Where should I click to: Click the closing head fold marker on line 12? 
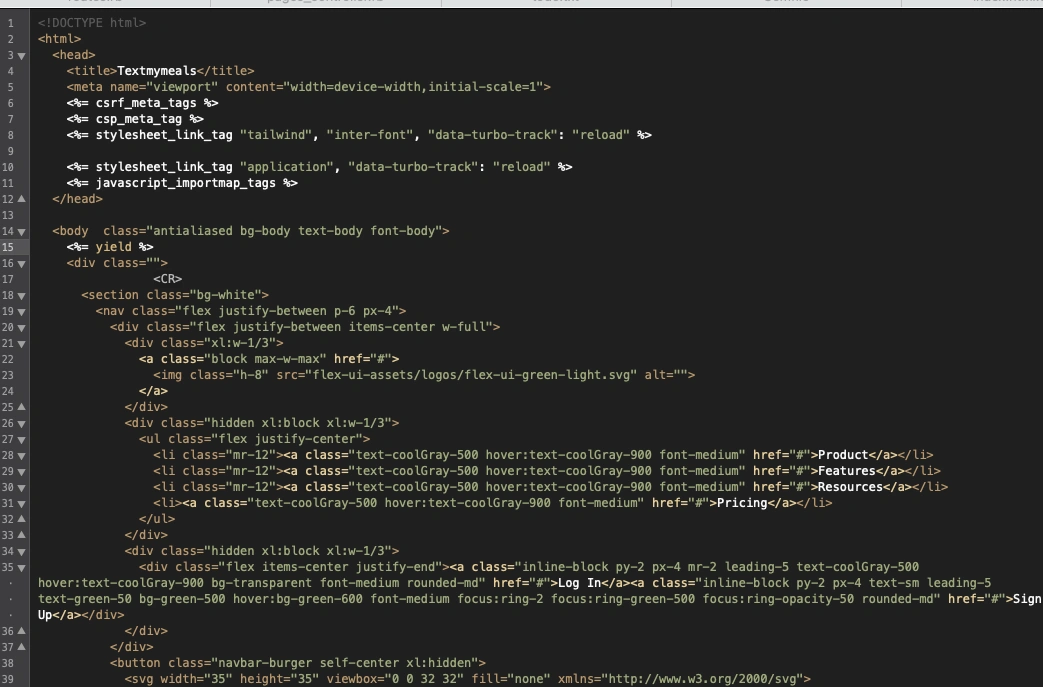(x=22, y=199)
